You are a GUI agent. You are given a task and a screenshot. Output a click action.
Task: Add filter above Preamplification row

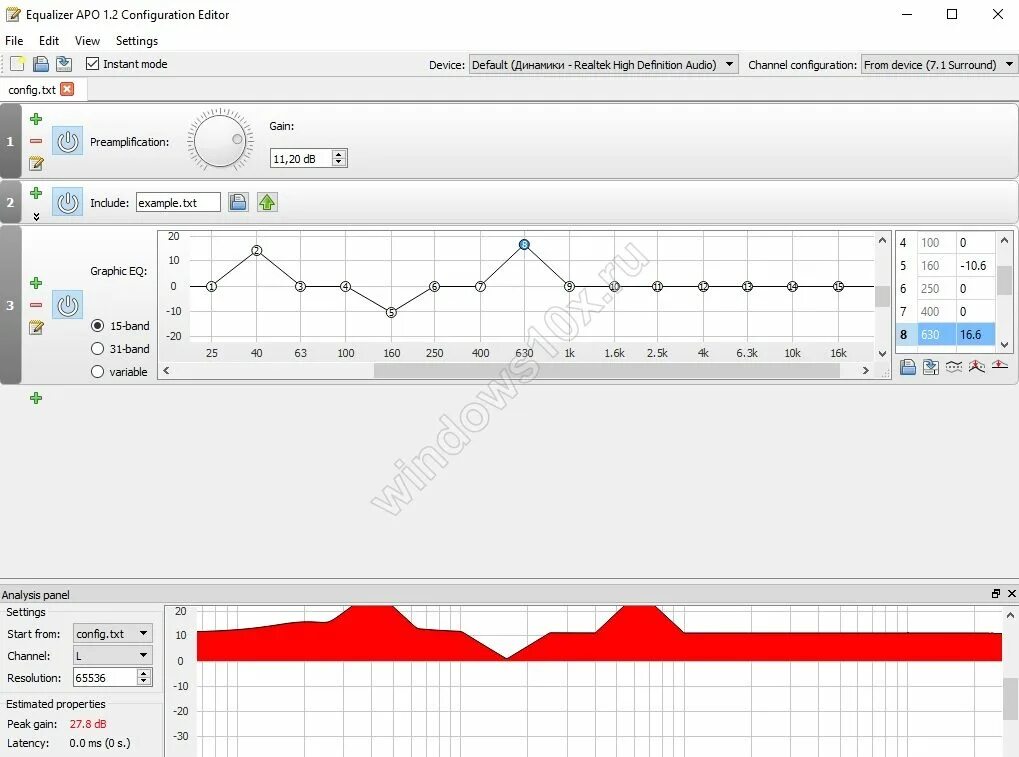click(36, 119)
